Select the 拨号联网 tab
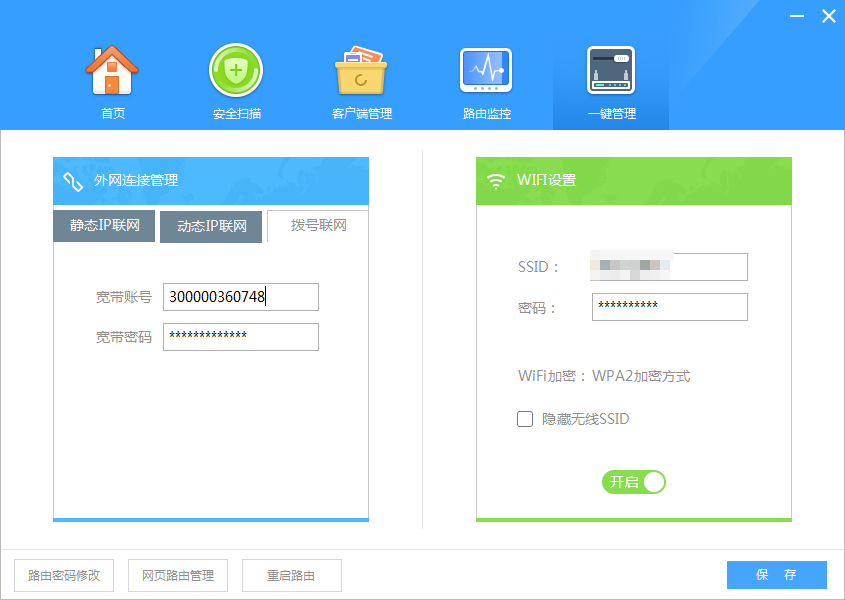This screenshot has width=845, height=600. 316,226
